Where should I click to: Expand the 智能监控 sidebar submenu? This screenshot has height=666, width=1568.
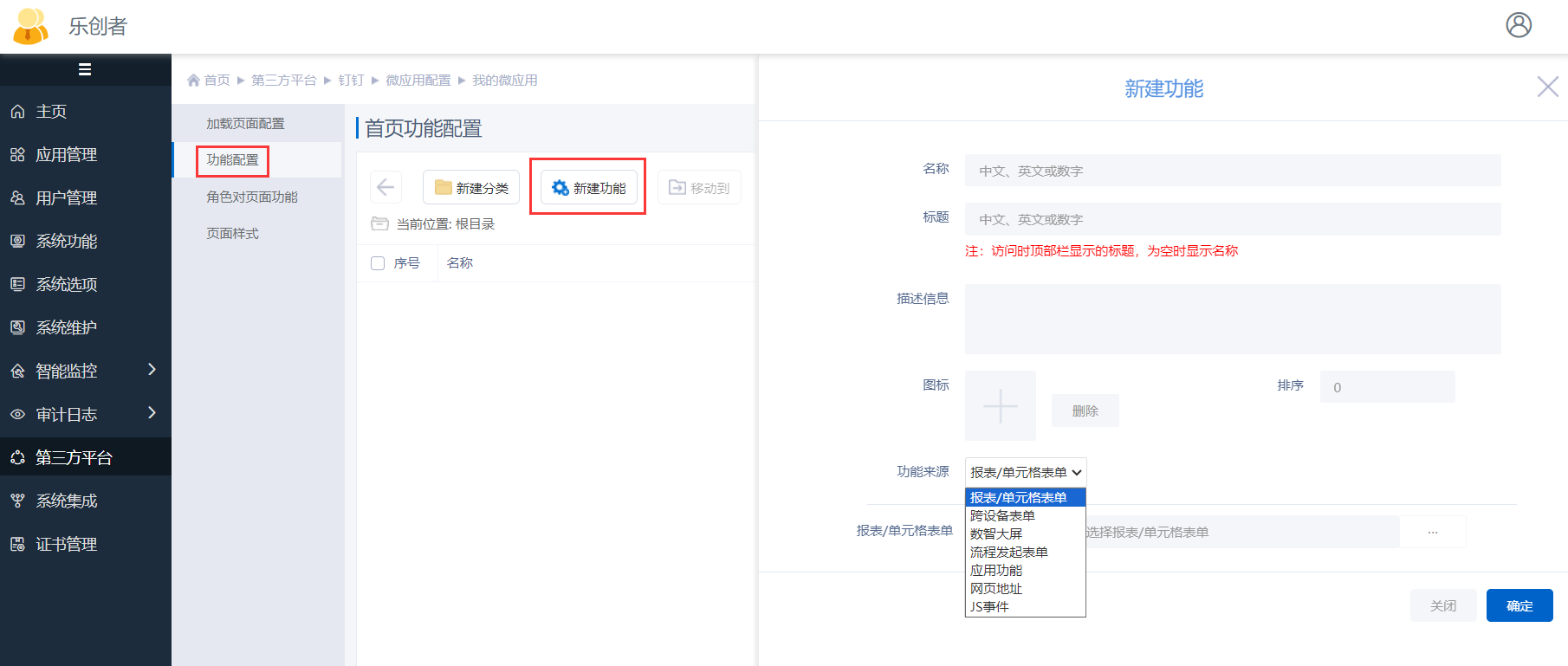[x=152, y=370]
